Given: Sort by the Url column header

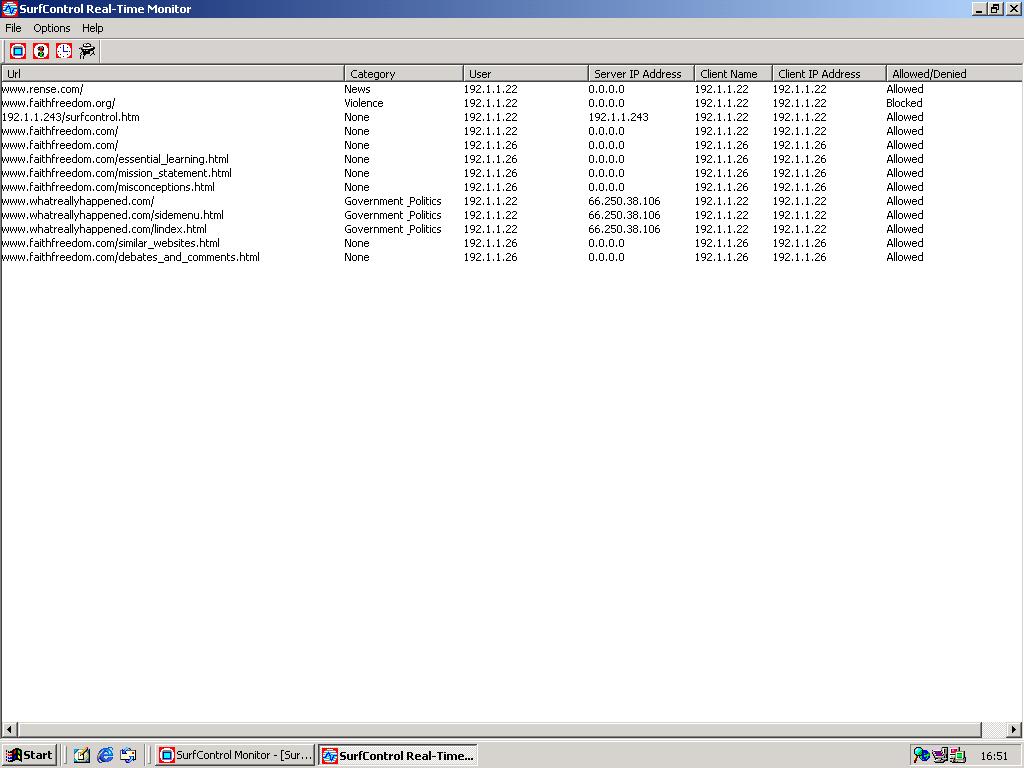Looking at the screenshot, I should (x=172, y=74).
